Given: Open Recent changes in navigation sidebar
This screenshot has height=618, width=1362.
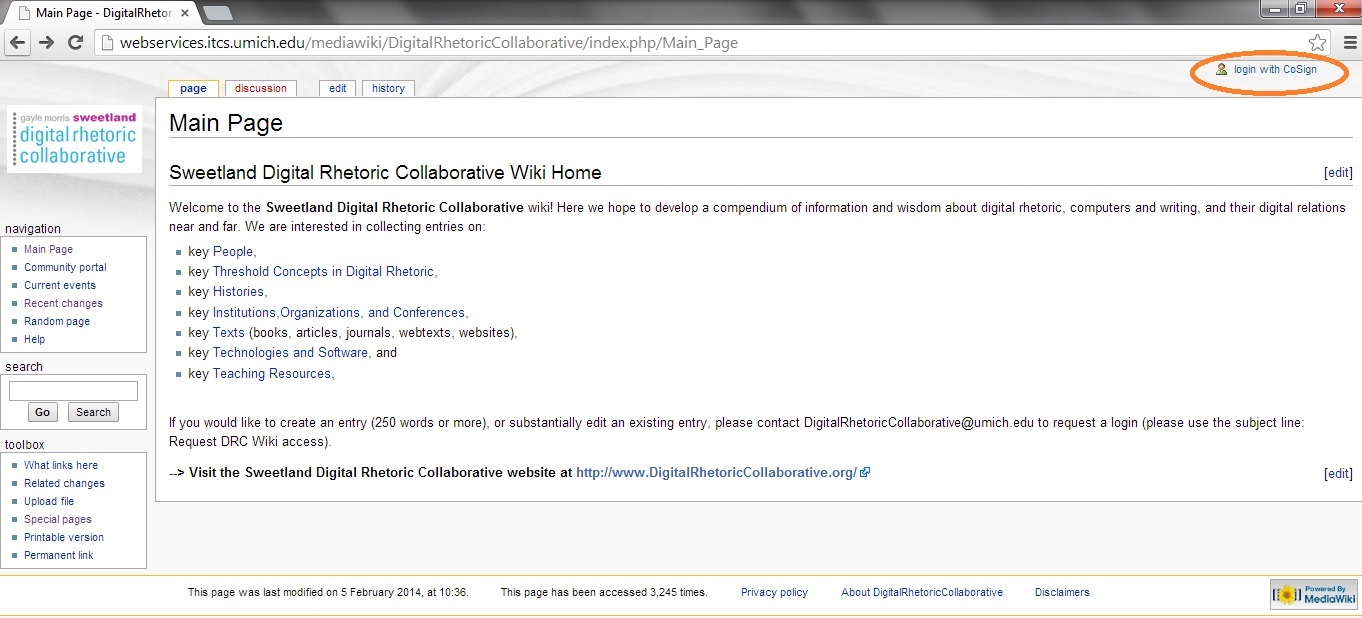Looking at the screenshot, I should pos(63,303).
